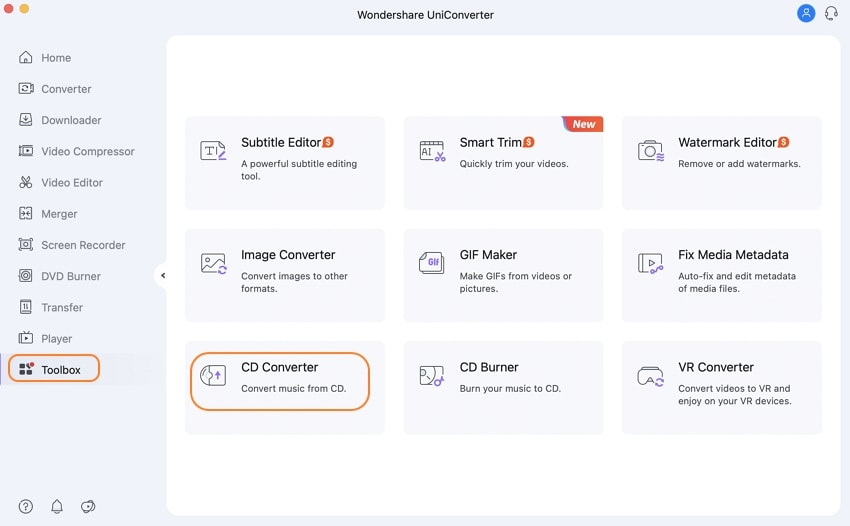Click the Video Compressor icon
Screen dimensions: 850x526
(25, 151)
